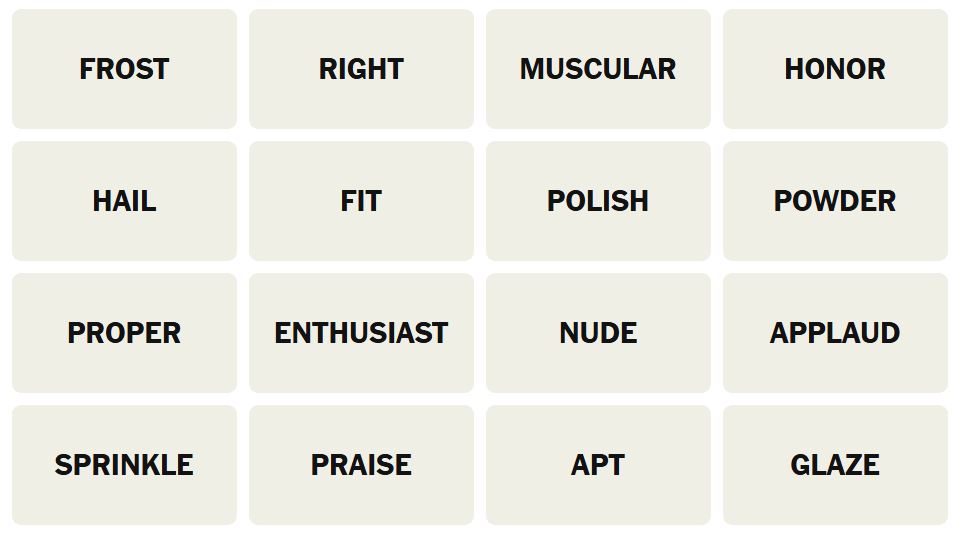The image size is (961, 538).
Task: Select the APPLAUD tile
Action: (x=835, y=333)
